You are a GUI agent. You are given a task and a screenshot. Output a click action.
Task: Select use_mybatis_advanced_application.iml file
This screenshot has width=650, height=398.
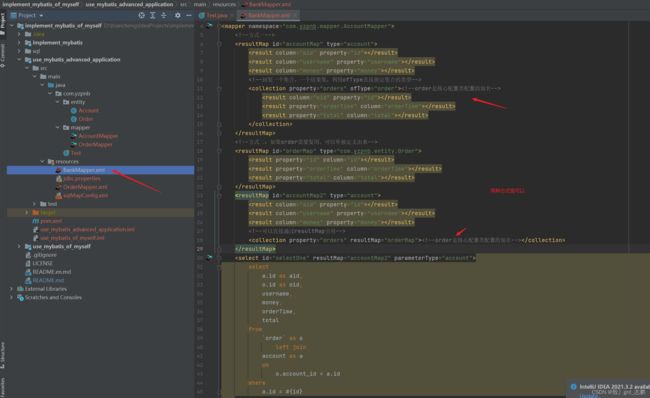(x=87, y=229)
